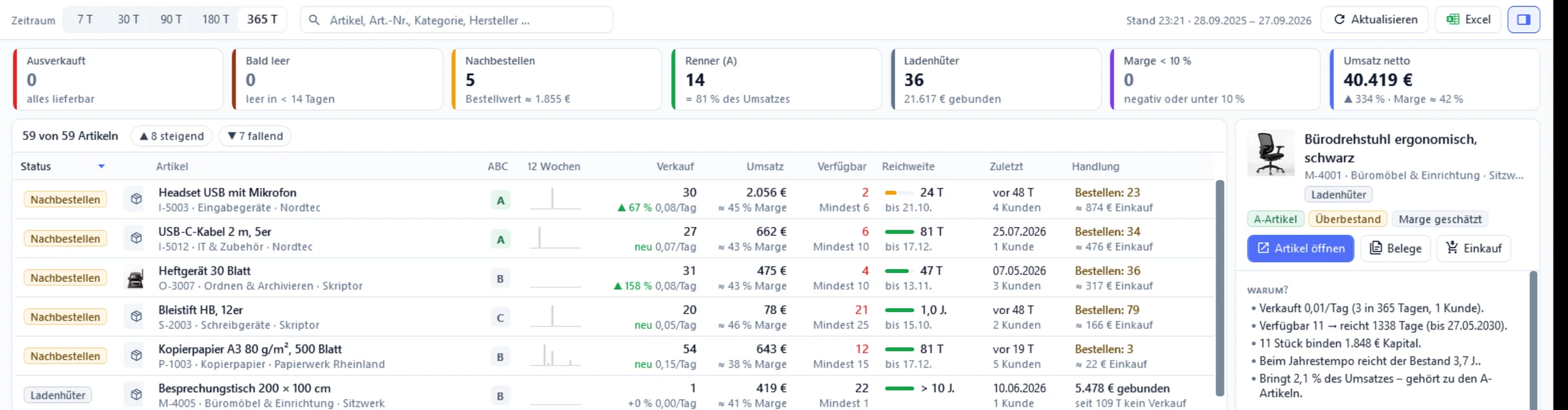This screenshot has width=1568, height=410.
Task: Click Bestellen: 23 action for Headset
Action: pyautogui.click(x=1107, y=193)
